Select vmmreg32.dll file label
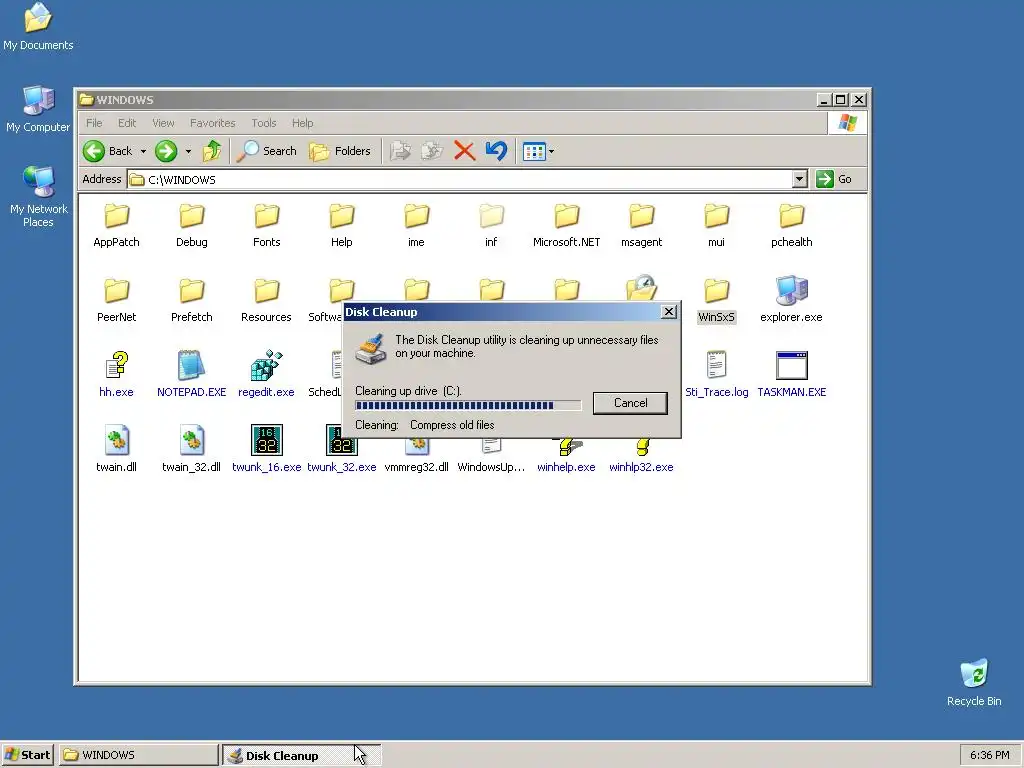This screenshot has height=768, width=1024. tap(417, 467)
